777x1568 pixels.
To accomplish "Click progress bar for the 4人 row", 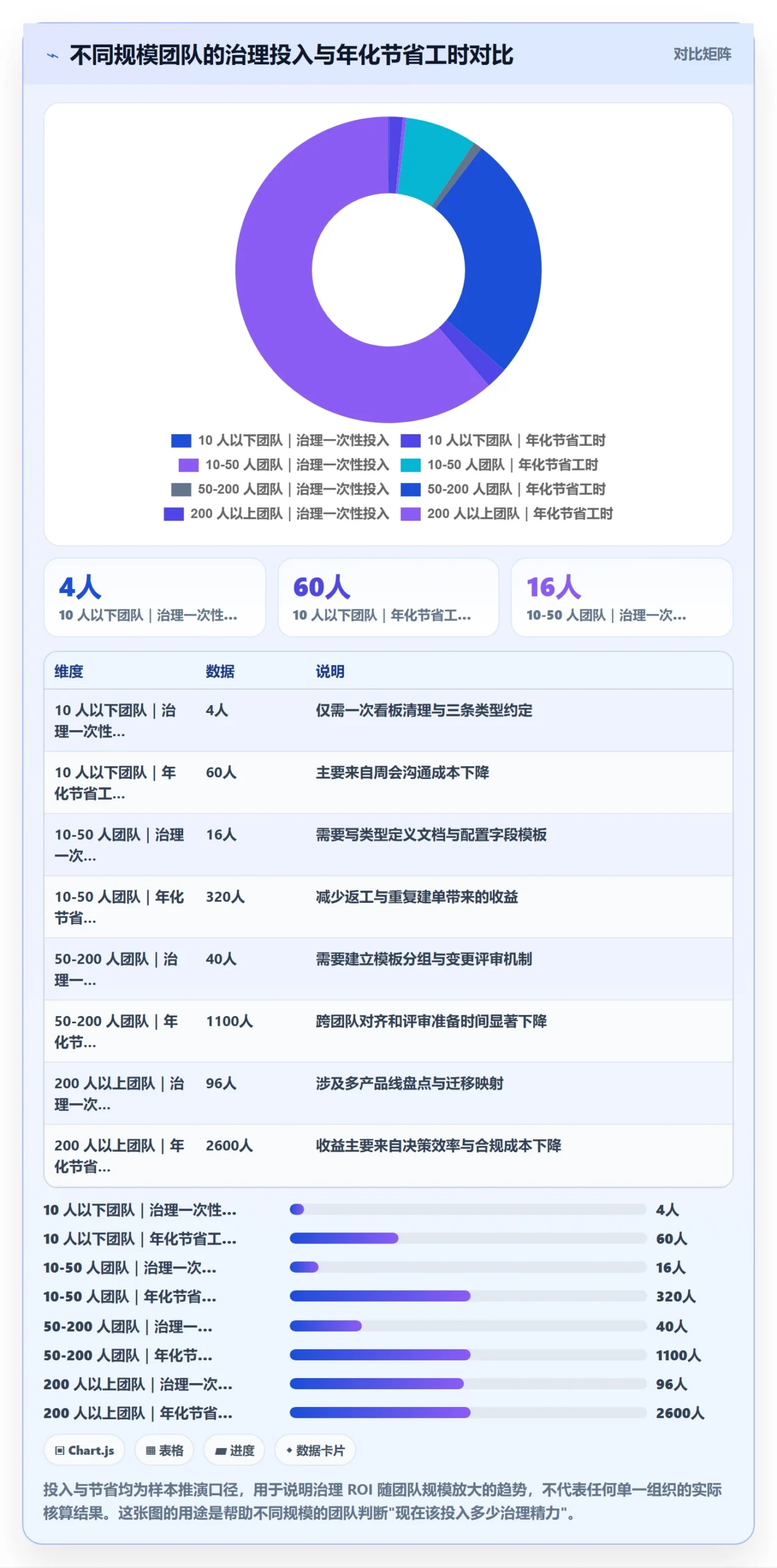I will point(468,1209).
